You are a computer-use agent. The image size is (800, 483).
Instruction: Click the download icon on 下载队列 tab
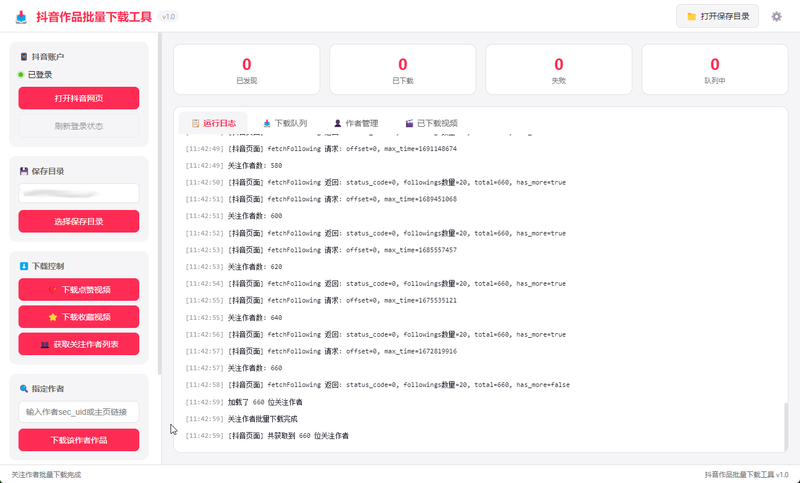coord(266,123)
